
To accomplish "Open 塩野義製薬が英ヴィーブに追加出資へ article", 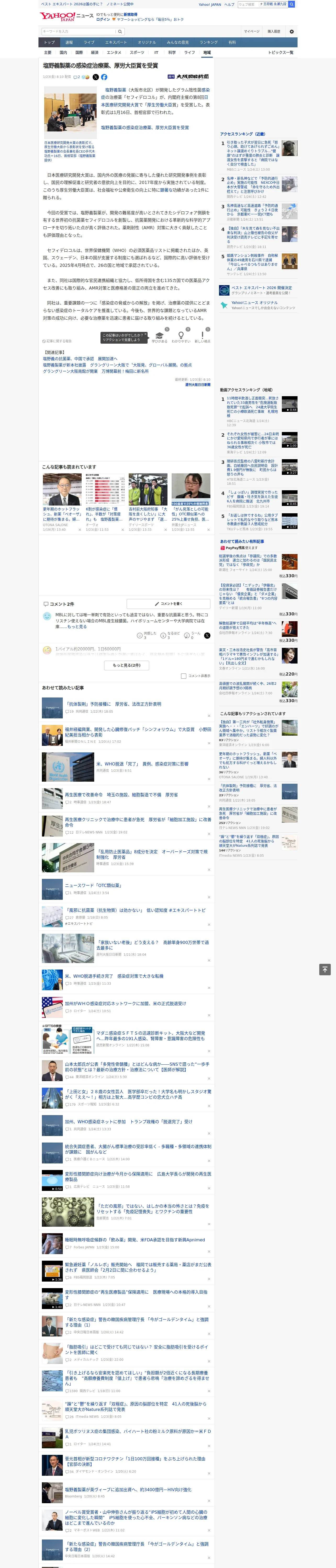I will tap(127, 1490).
